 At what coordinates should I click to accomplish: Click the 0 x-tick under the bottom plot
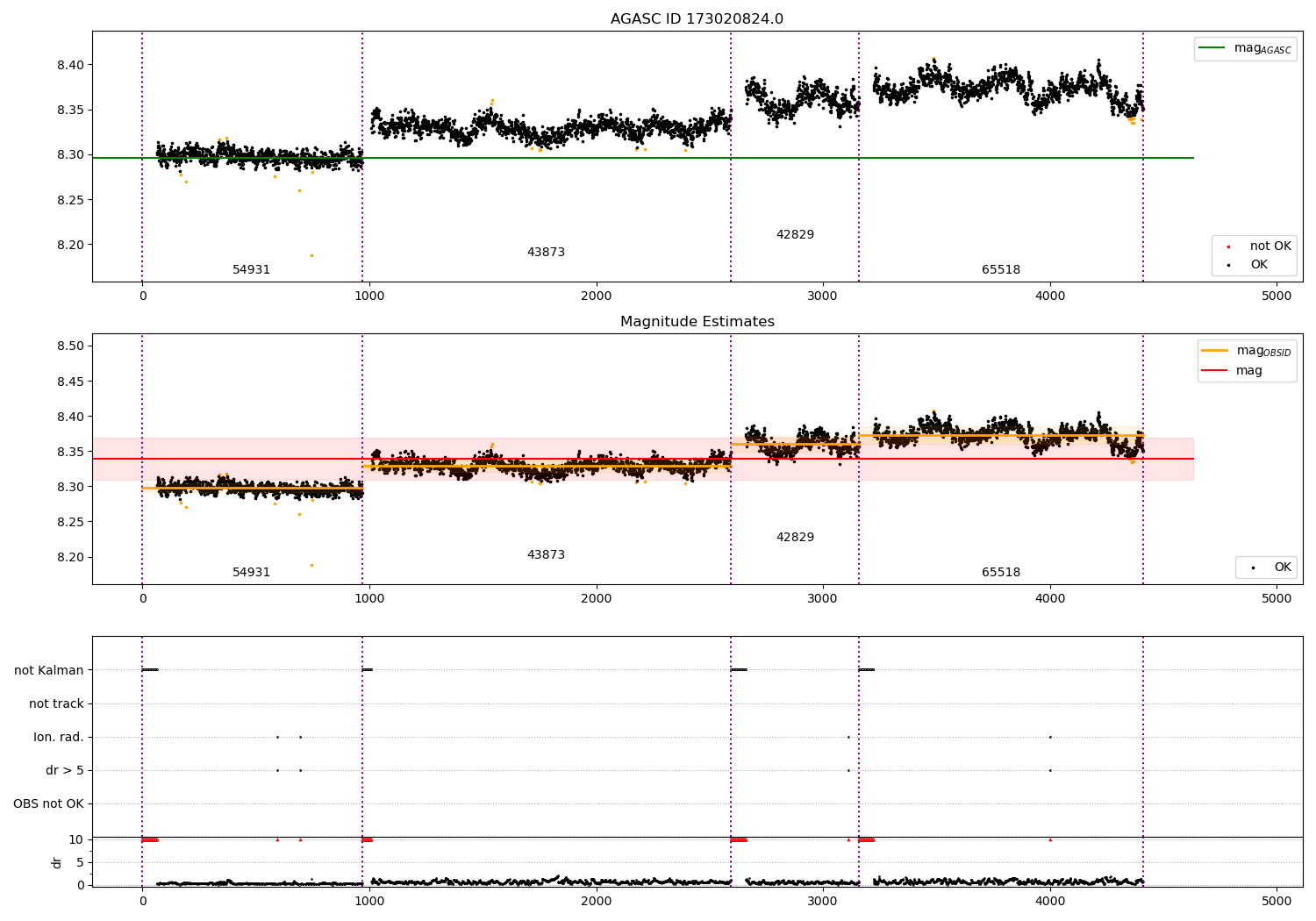click(x=142, y=901)
